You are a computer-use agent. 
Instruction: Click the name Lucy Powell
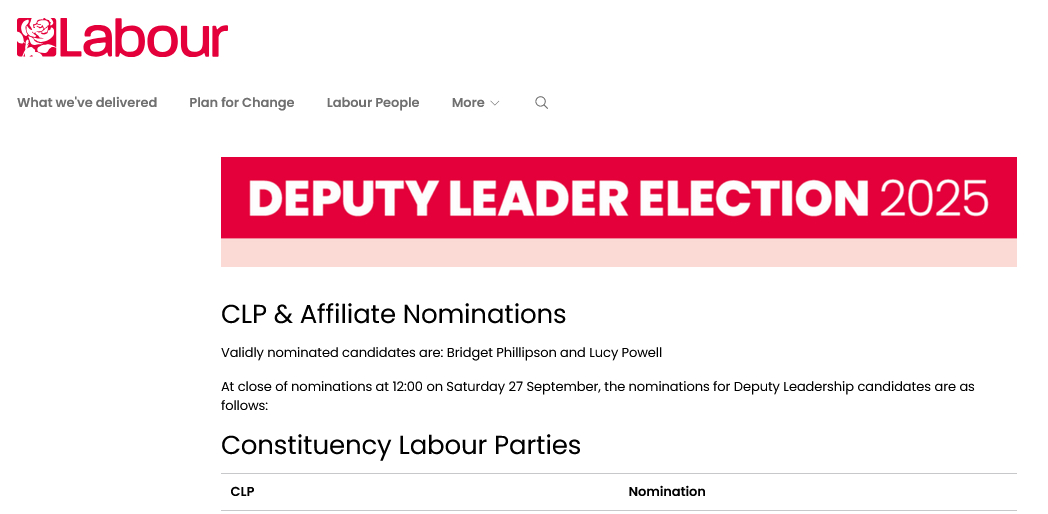626,352
